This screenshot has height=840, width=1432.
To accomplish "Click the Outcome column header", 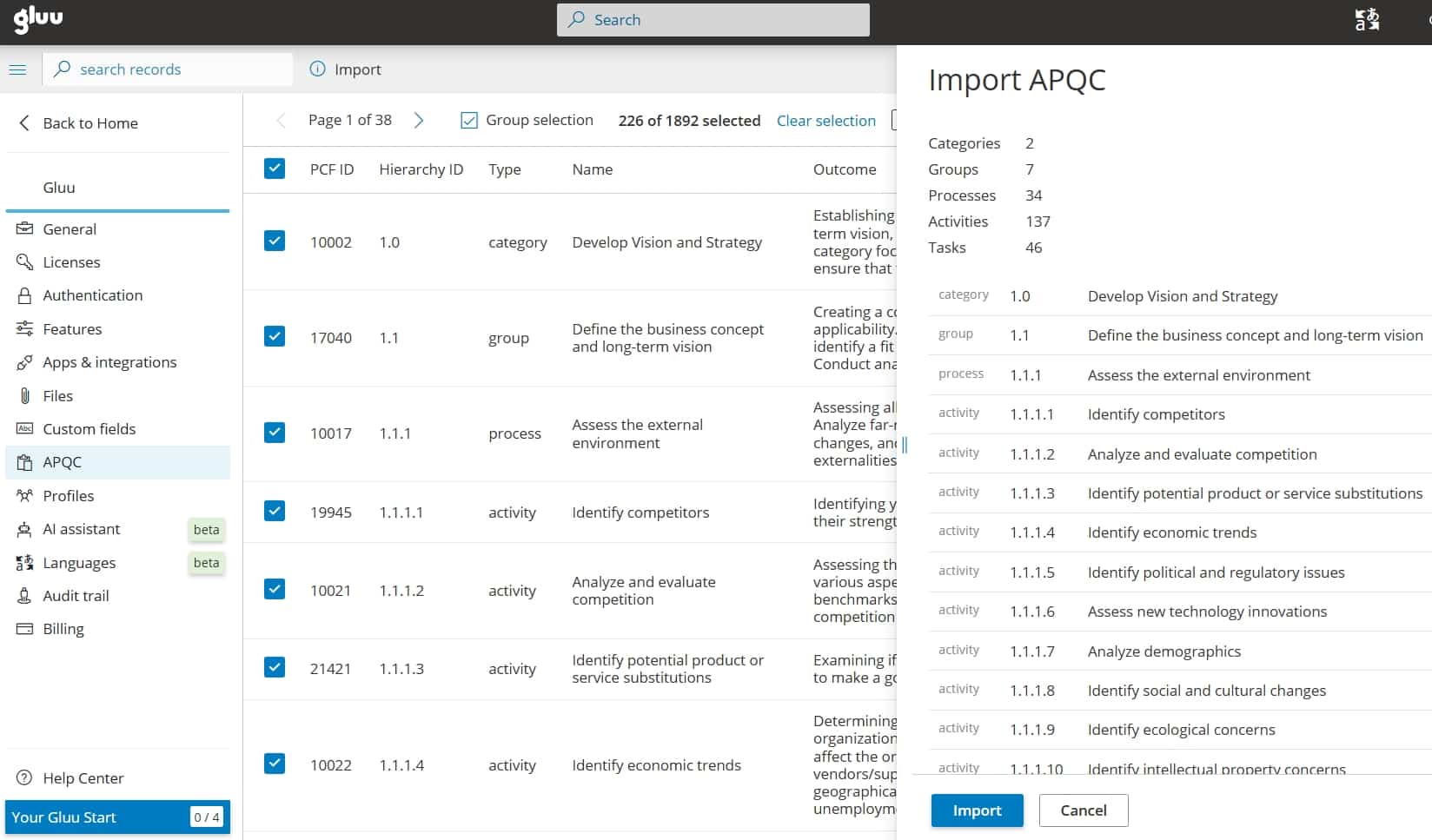I will pyautogui.click(x=845, y=169).
